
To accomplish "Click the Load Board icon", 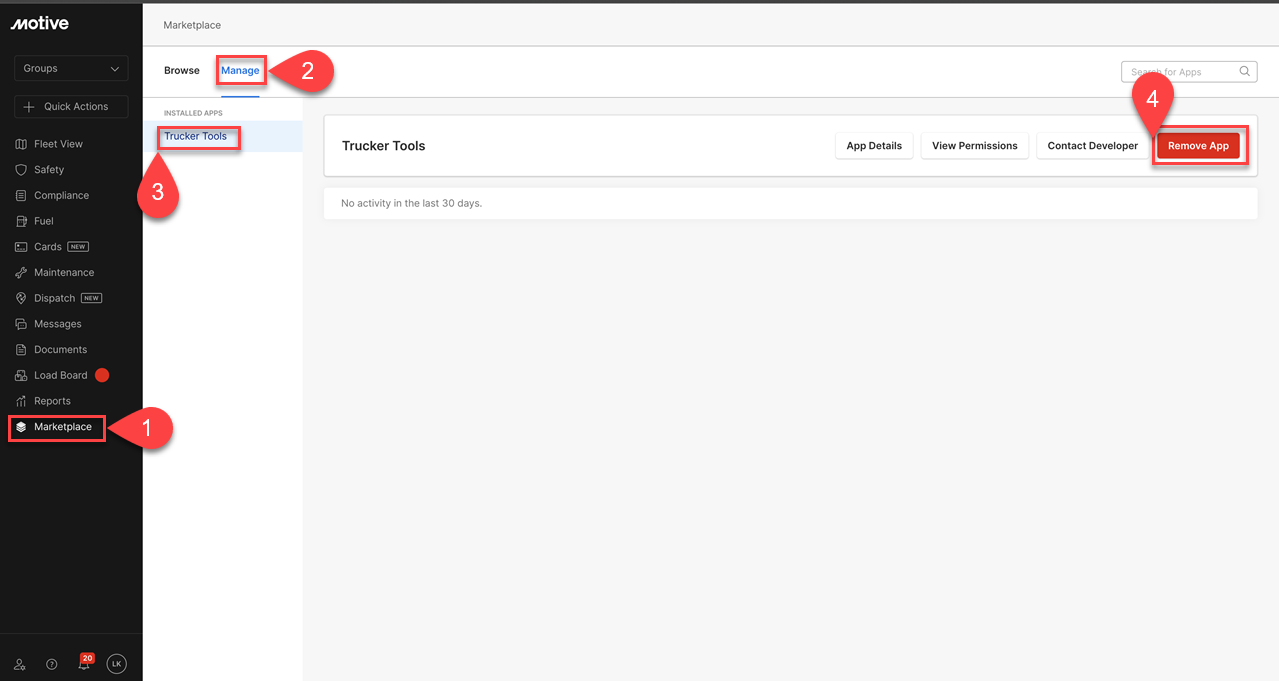I will click(x=21, y=376).
